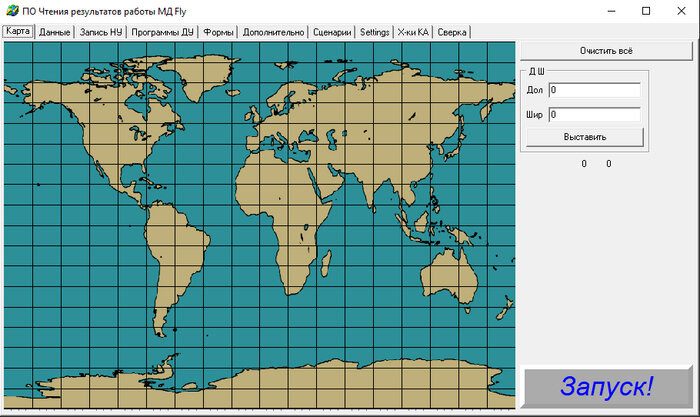The width and height of the screenshot is (700, 417).
Task: Click on Madagascar island on the map
Action: [x=326, y=263]
